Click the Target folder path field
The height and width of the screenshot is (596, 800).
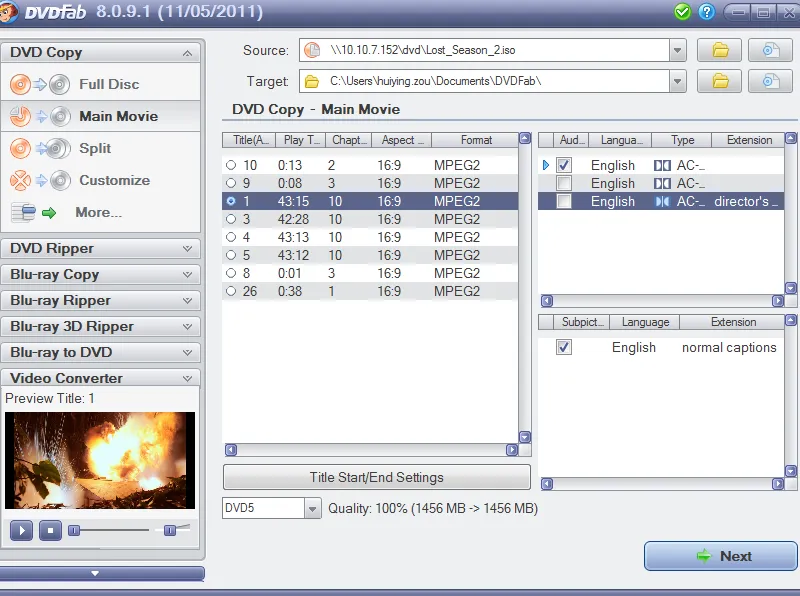pos(485,81)
